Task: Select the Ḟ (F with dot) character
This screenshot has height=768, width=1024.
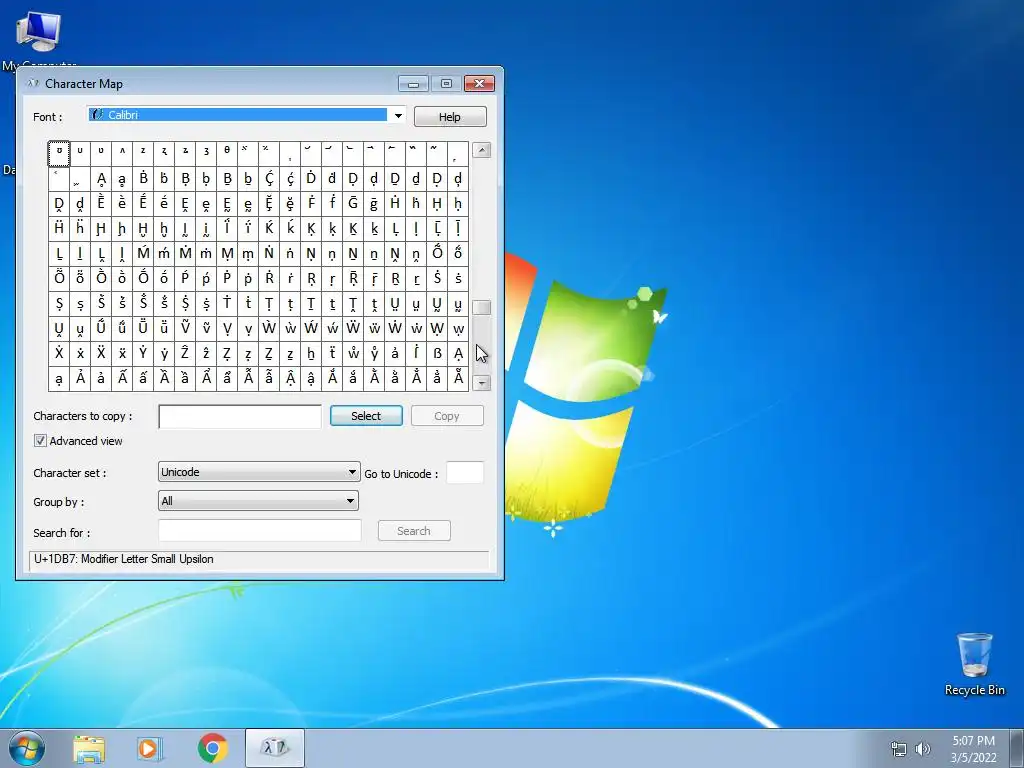Action: pos(311,204)
